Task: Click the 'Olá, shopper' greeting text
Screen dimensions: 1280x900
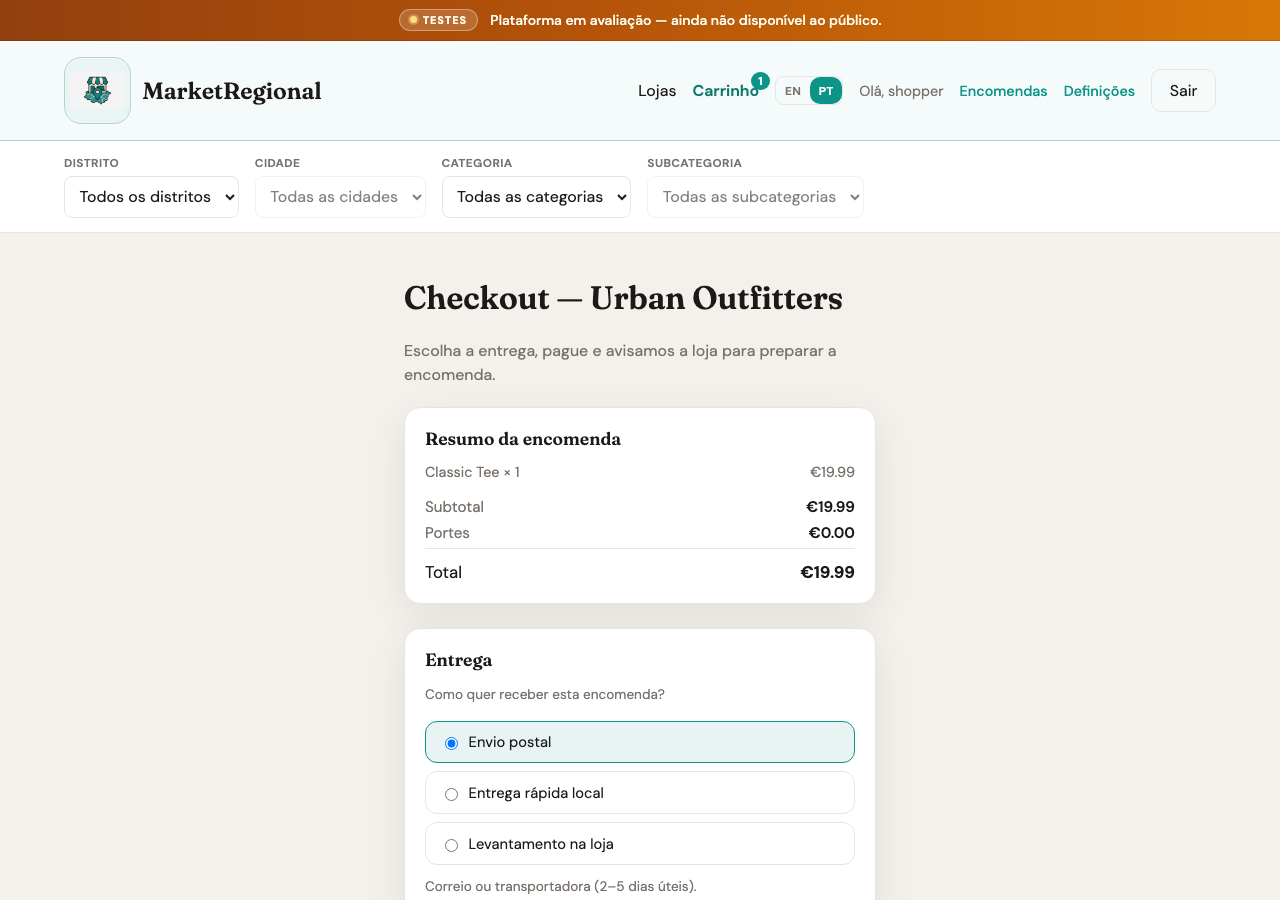Action: (901, 91)
